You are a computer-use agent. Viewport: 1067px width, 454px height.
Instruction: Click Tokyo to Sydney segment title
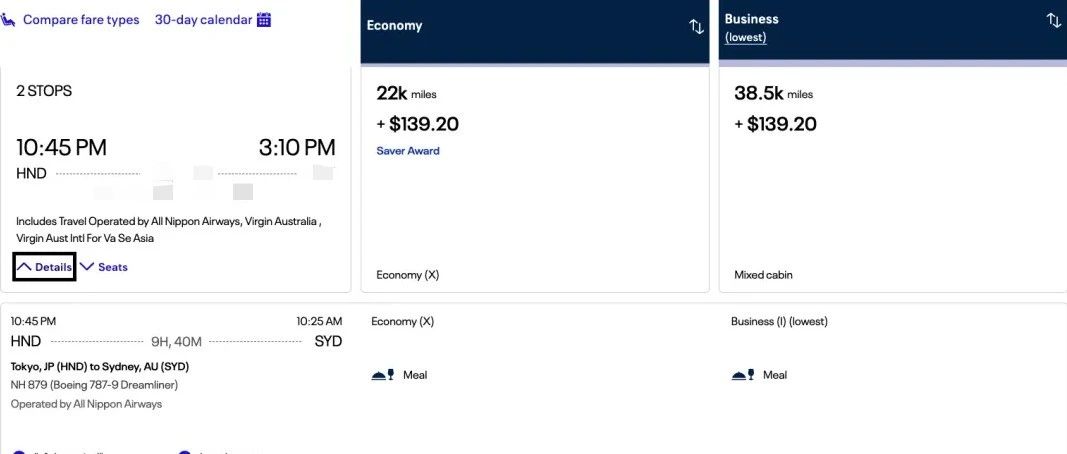point(99,367)
